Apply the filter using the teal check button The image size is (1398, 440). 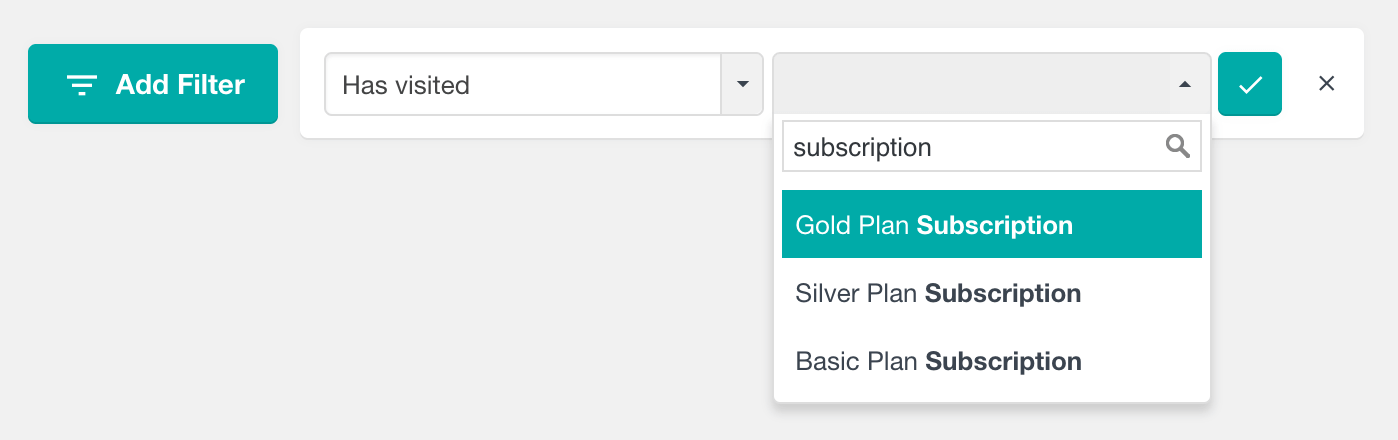[x=1250, y=84]
